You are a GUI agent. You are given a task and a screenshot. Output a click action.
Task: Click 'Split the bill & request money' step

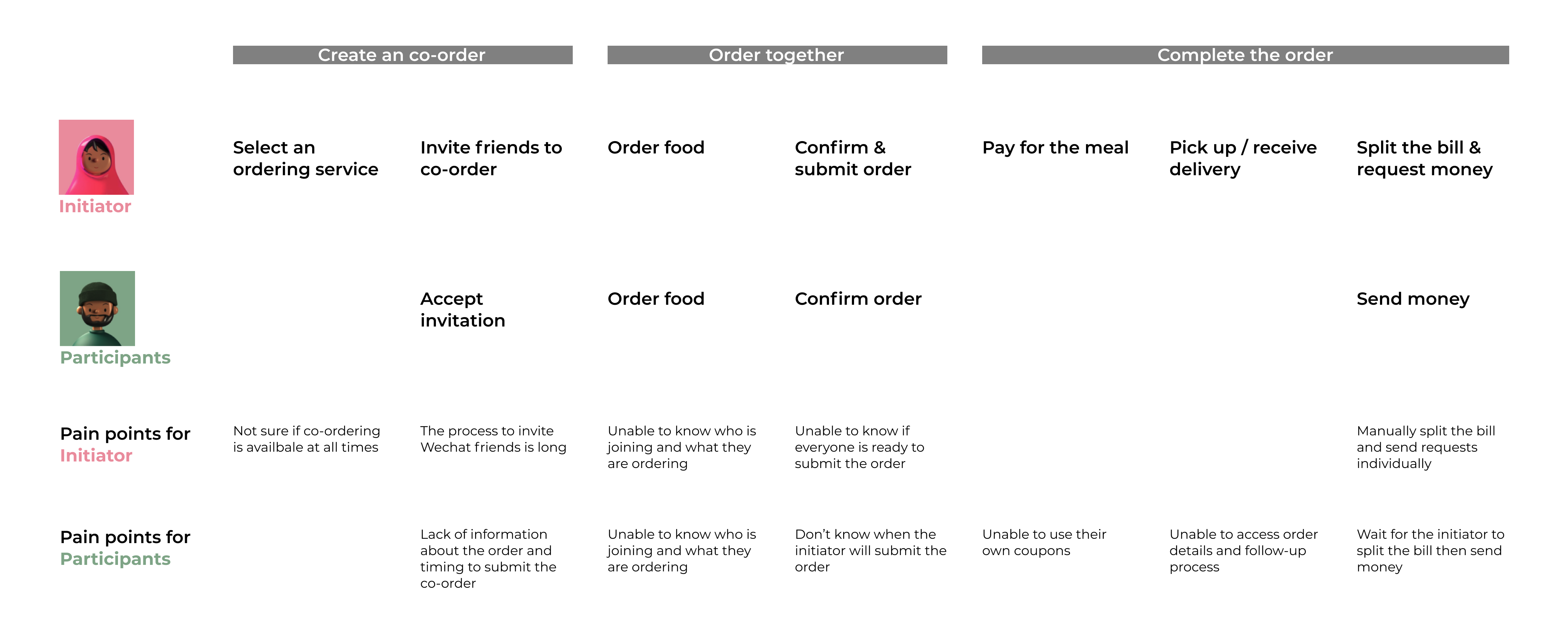pos(1424,158)
